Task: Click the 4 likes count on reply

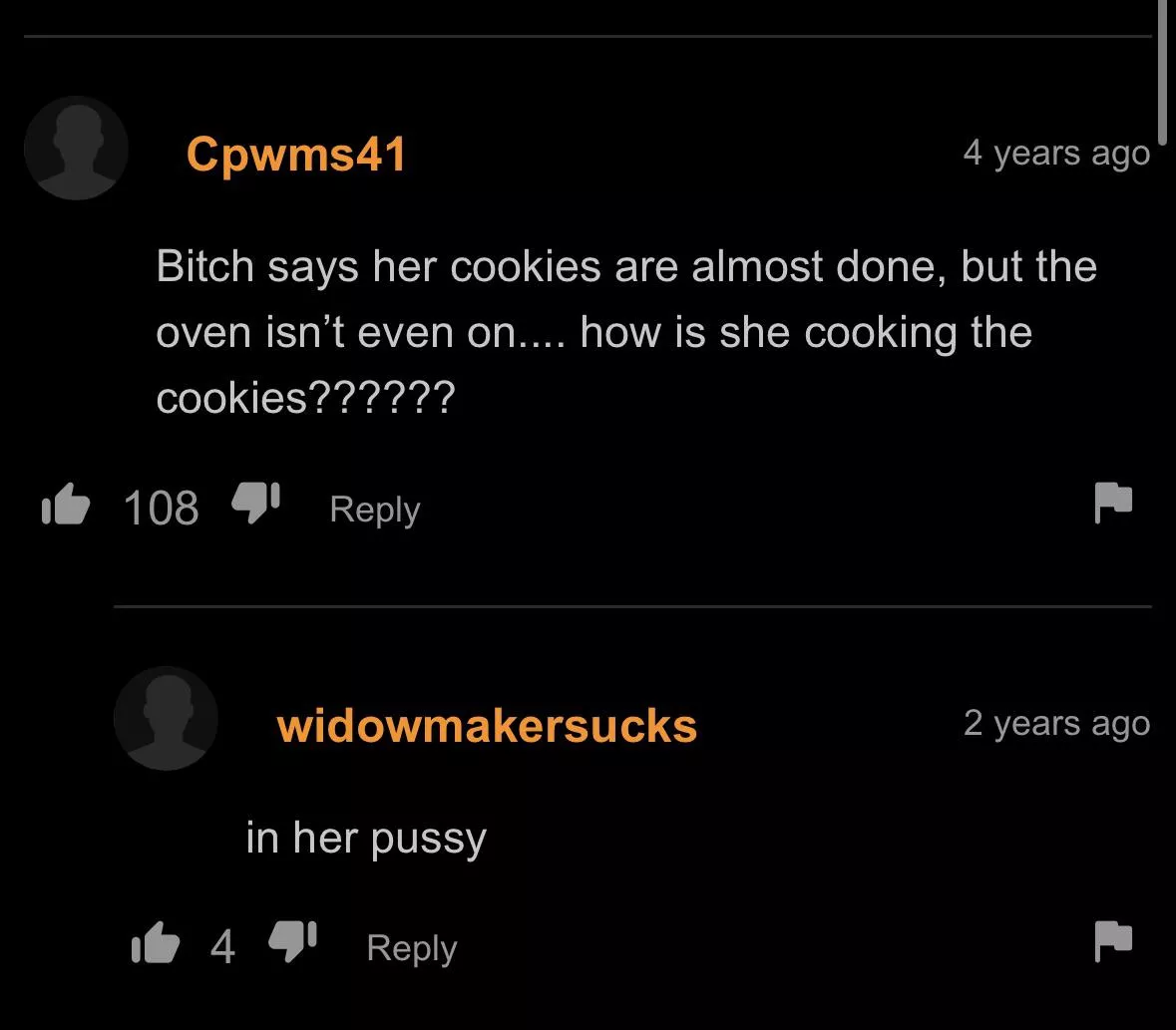Action: 222,947
